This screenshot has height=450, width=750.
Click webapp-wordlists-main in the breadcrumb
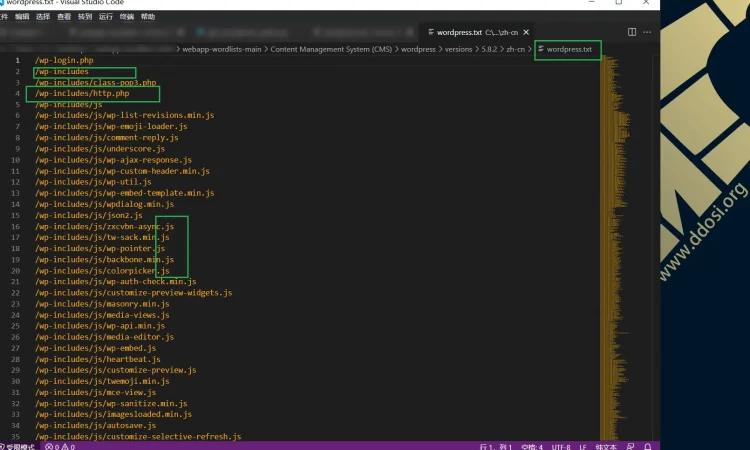[x=222, y=49]
